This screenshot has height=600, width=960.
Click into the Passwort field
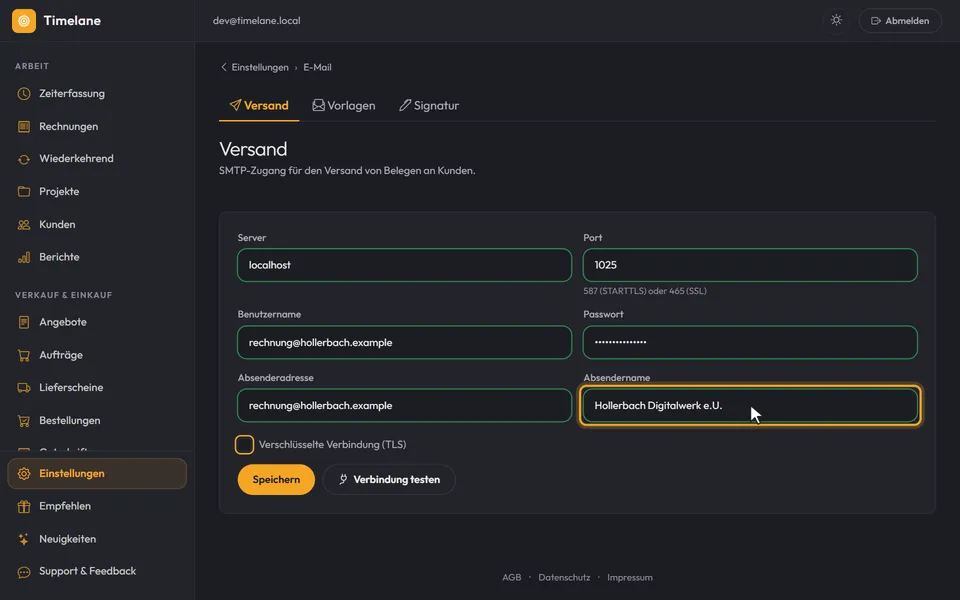(750, 342)
